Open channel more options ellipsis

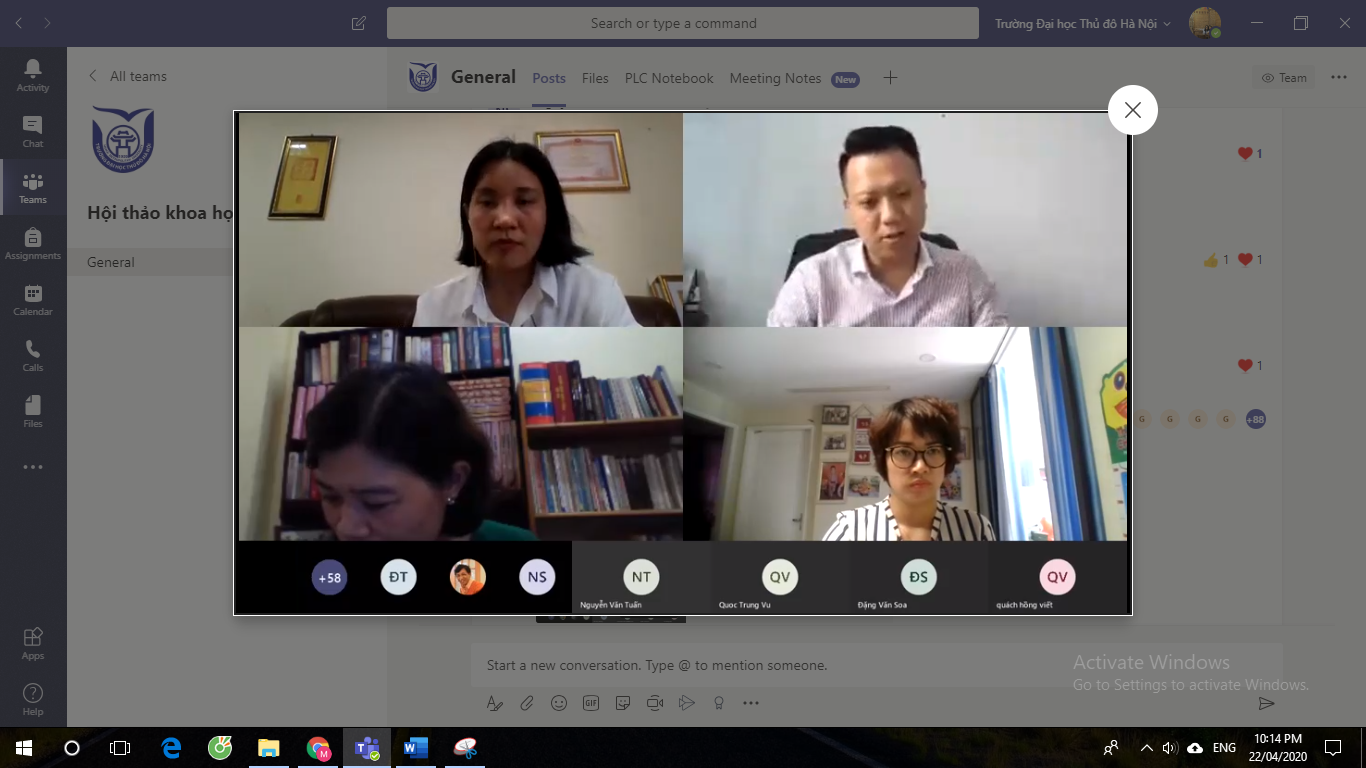[1336, 77]
